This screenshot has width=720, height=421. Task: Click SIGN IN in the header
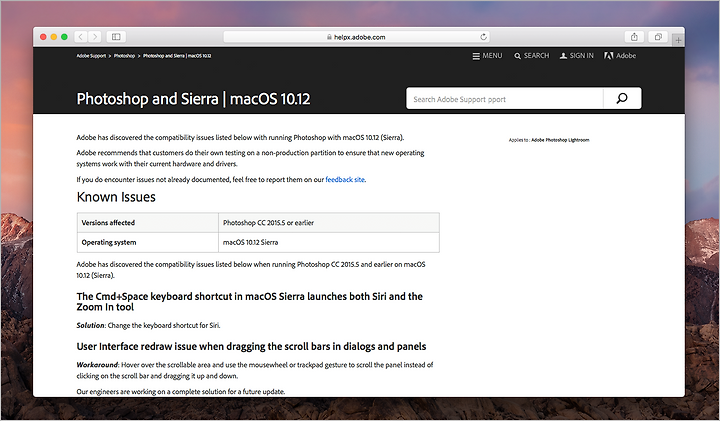click(x=576, y=56)
